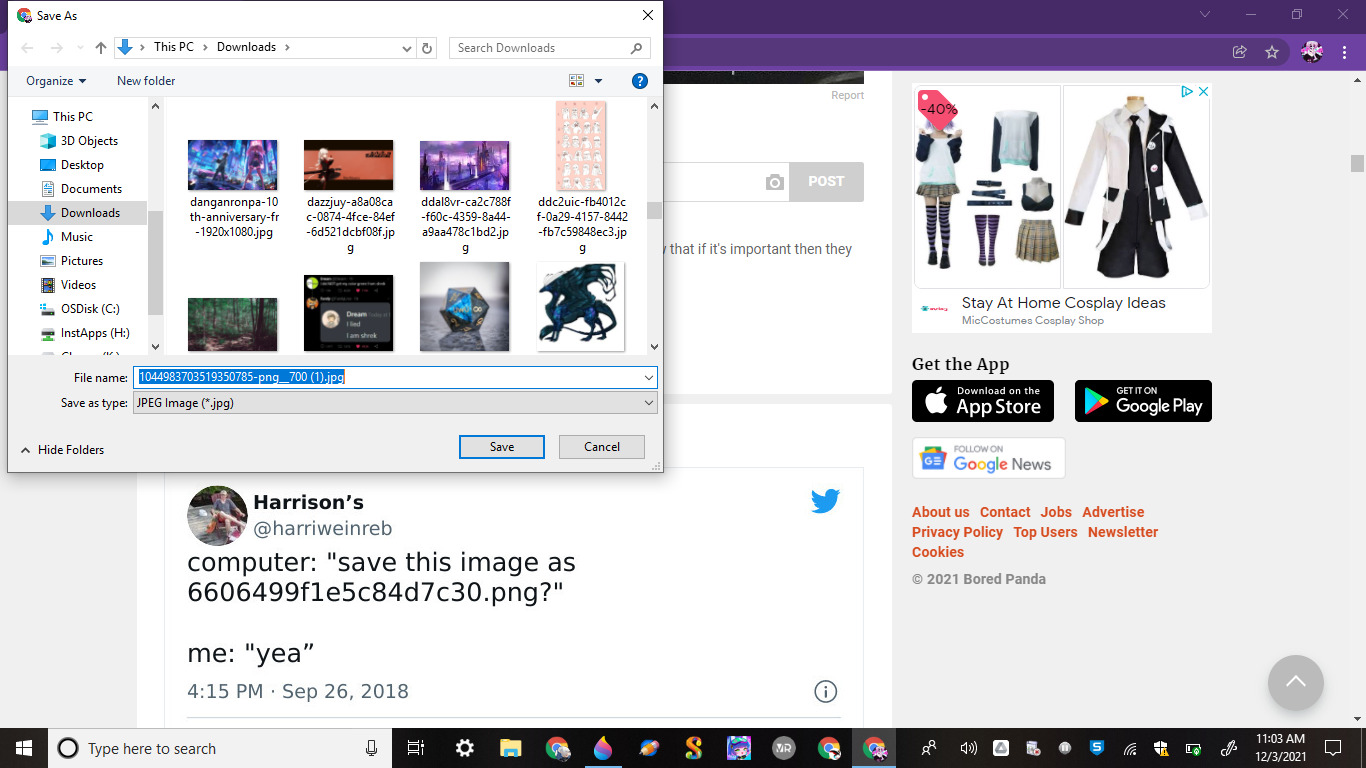
Task: Click New folder in toolbar
Action: pos(146,81)
